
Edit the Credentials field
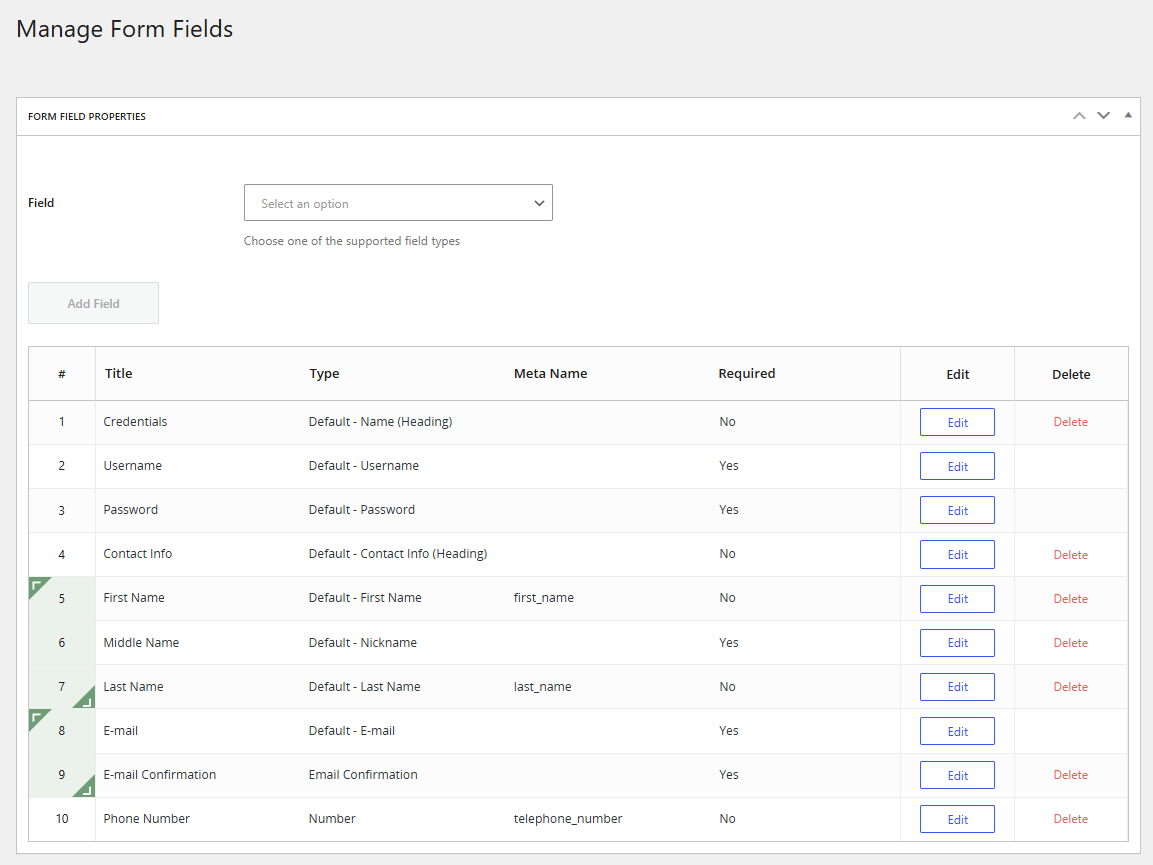(957, 422)
